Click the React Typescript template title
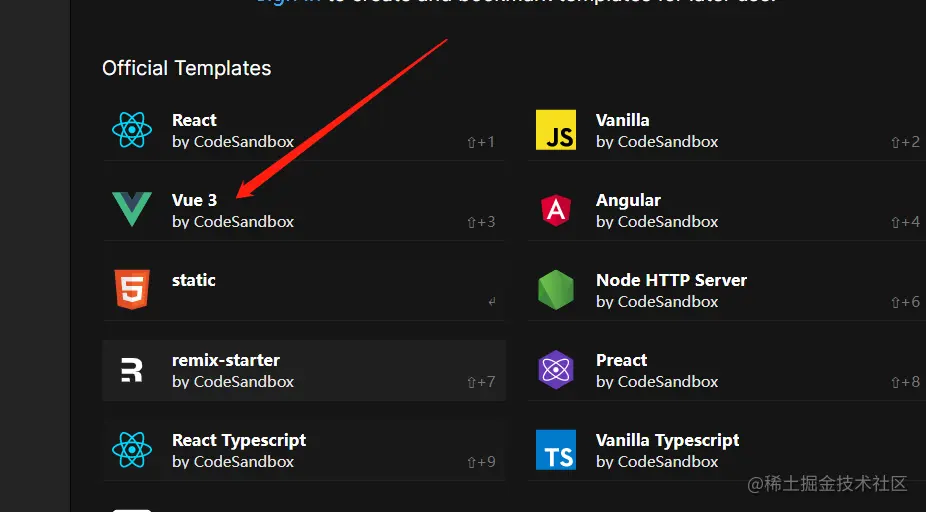926x512 pixels. 239,440
